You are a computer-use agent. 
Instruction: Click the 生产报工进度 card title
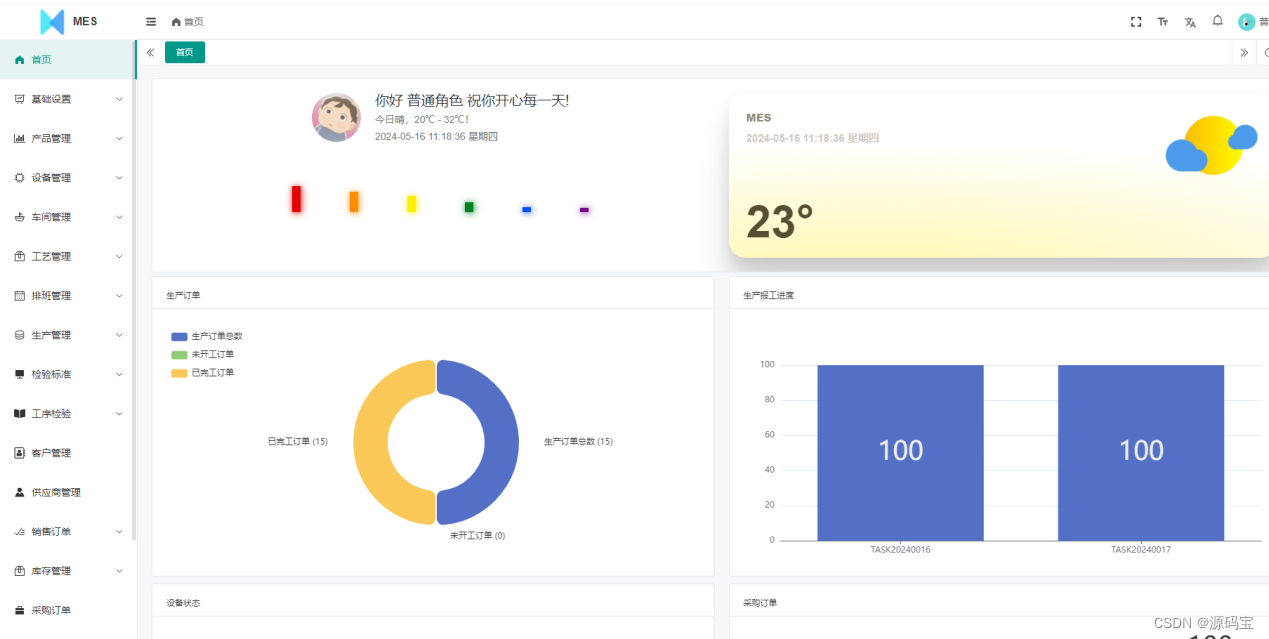tap(768, 295)
